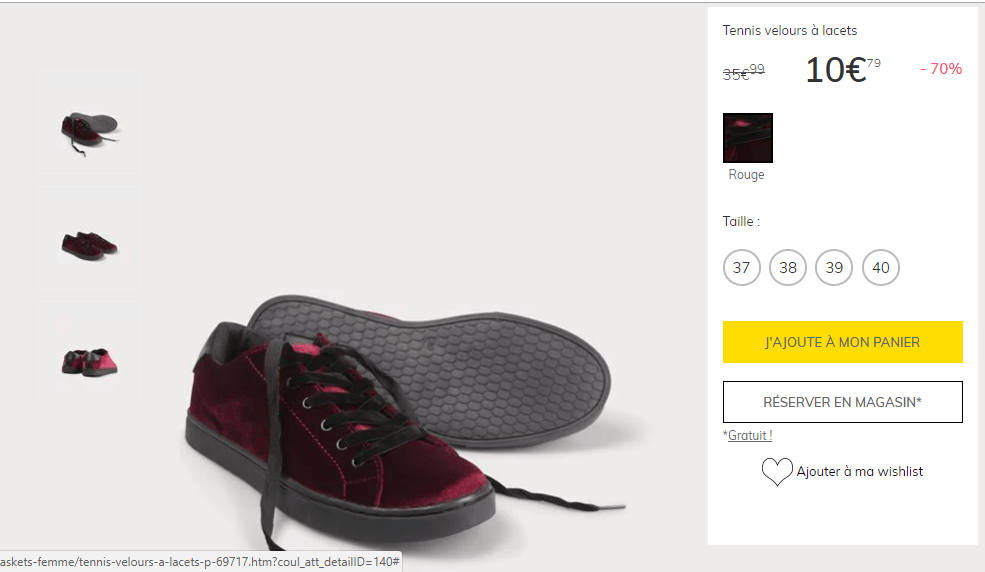
Task: Click the heart wishlist icon
Action: pyautogui.click(x=777, y=472)
